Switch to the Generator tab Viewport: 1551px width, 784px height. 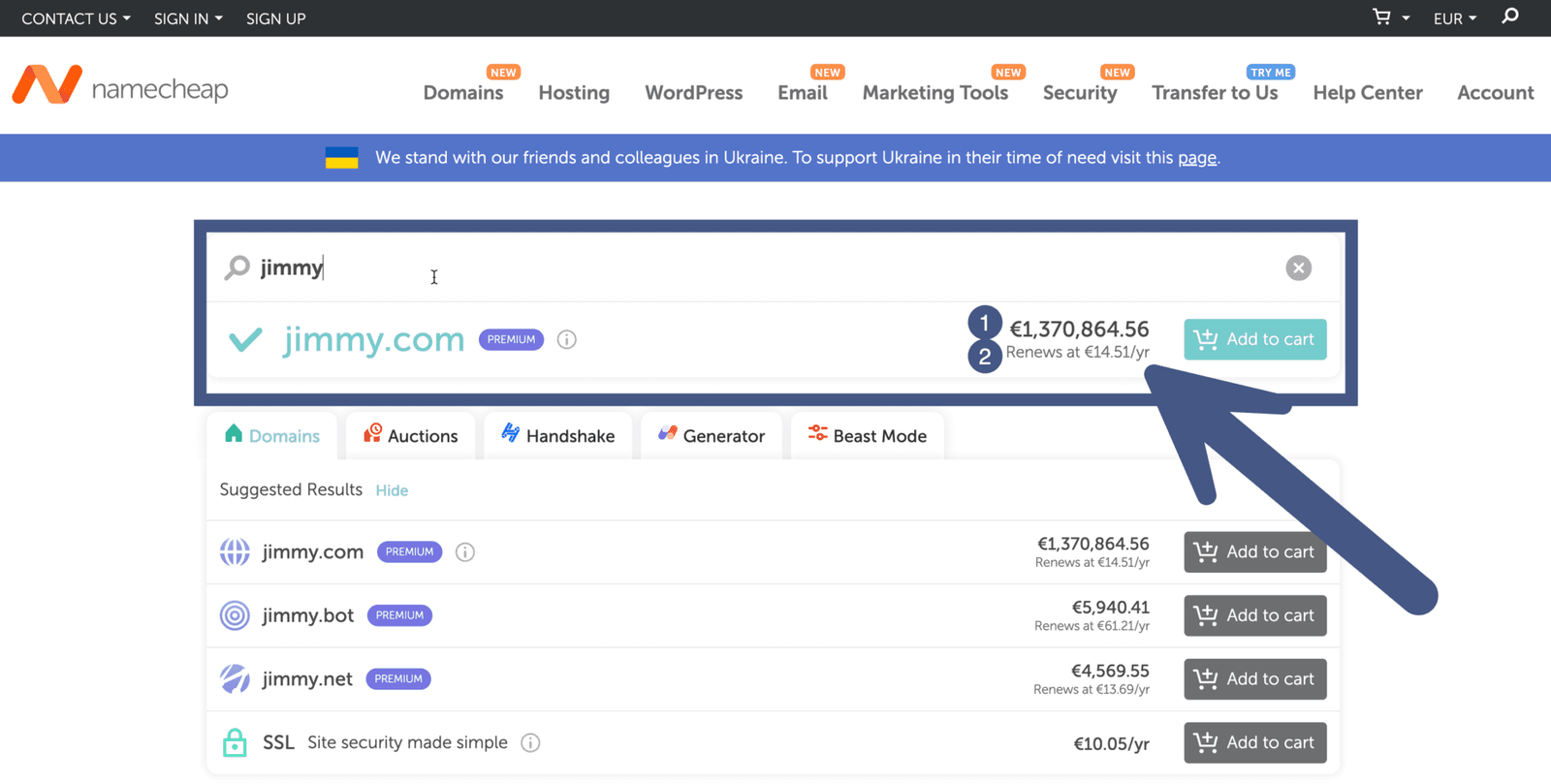712,436
